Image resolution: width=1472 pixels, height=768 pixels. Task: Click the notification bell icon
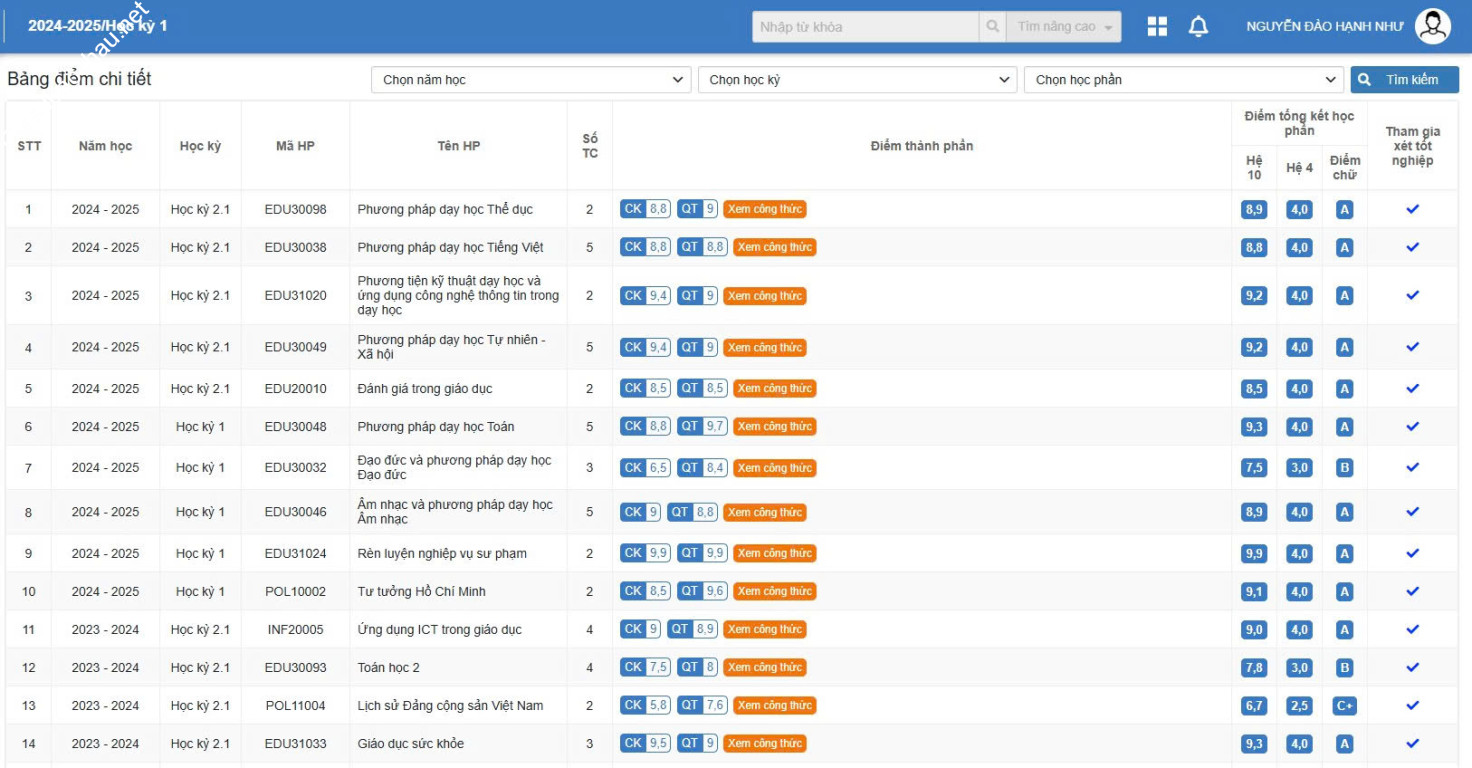(x=1198, y=27)
